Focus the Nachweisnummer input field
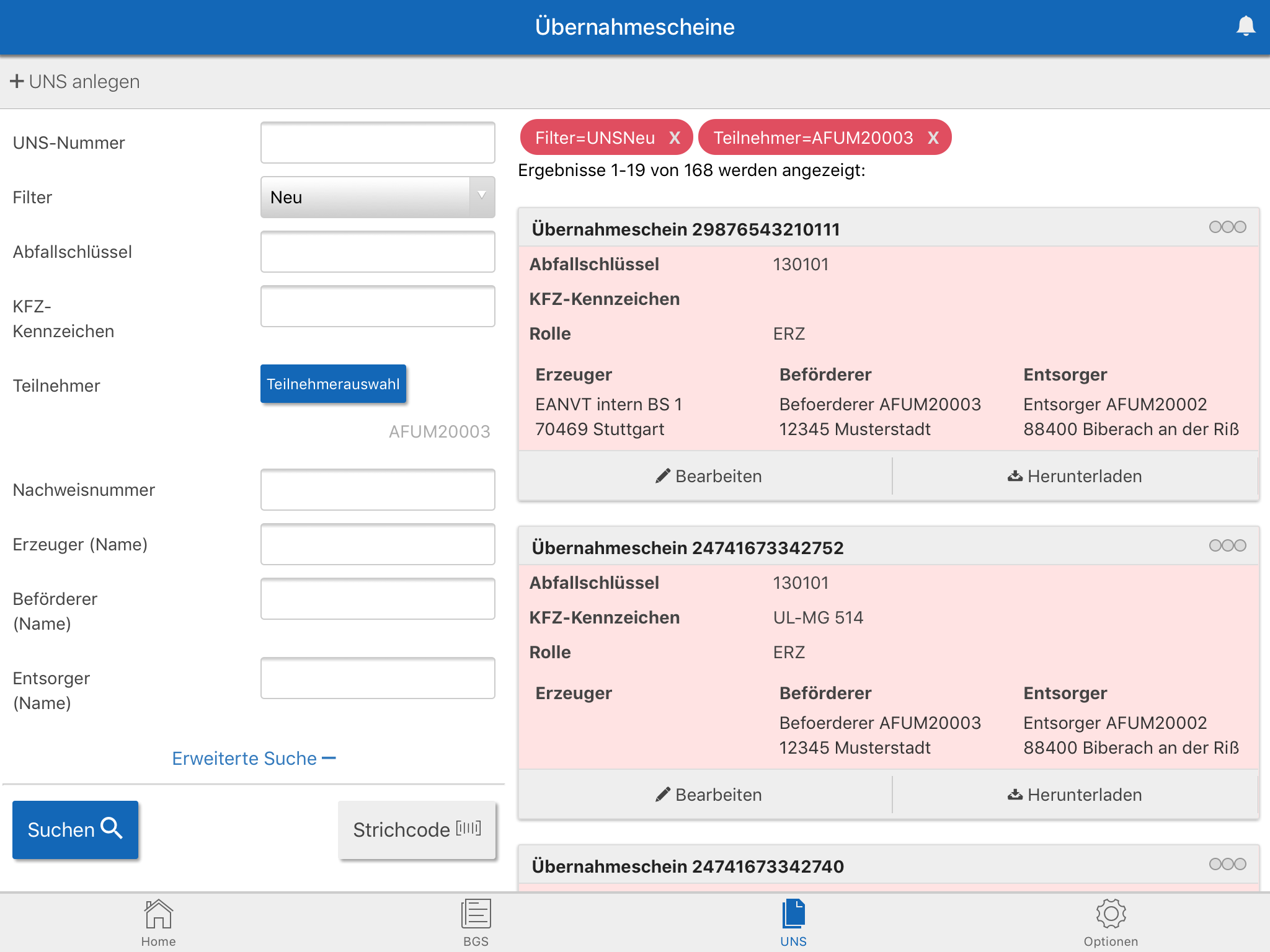This screenshot has width=1270, height=952. (378, 490)
